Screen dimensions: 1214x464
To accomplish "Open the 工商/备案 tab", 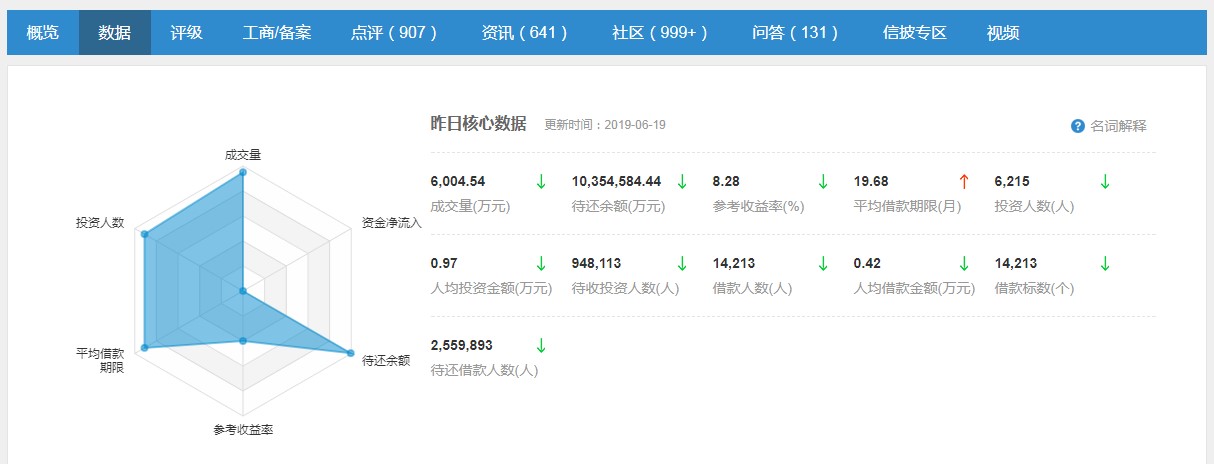I will 277,33.
